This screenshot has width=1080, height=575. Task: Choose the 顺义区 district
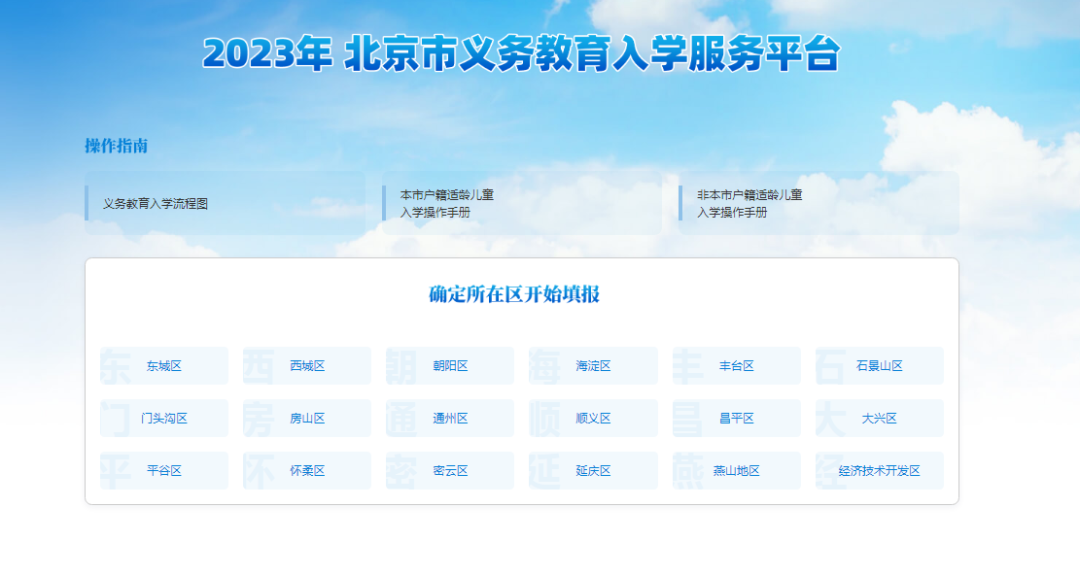click(x=593, y=418)
